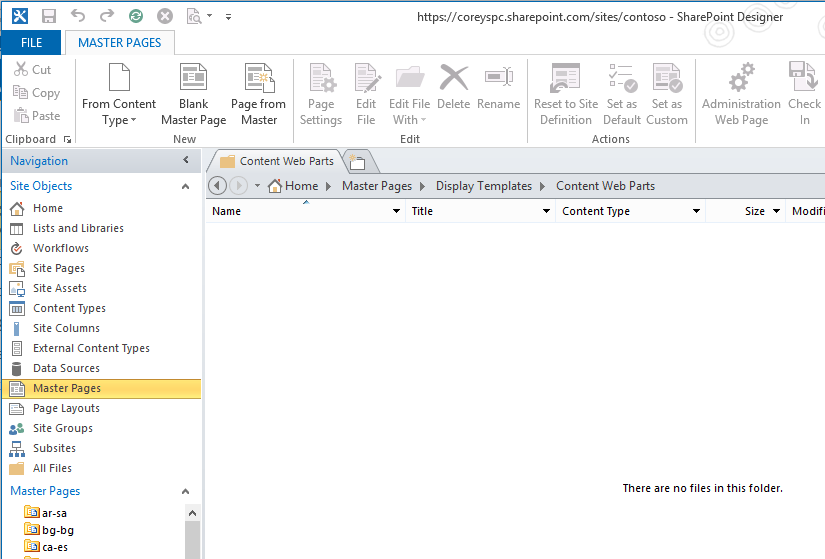Click Set as Custom
Image resolution: width=825 pixels, height=559 pixels.
667,95
